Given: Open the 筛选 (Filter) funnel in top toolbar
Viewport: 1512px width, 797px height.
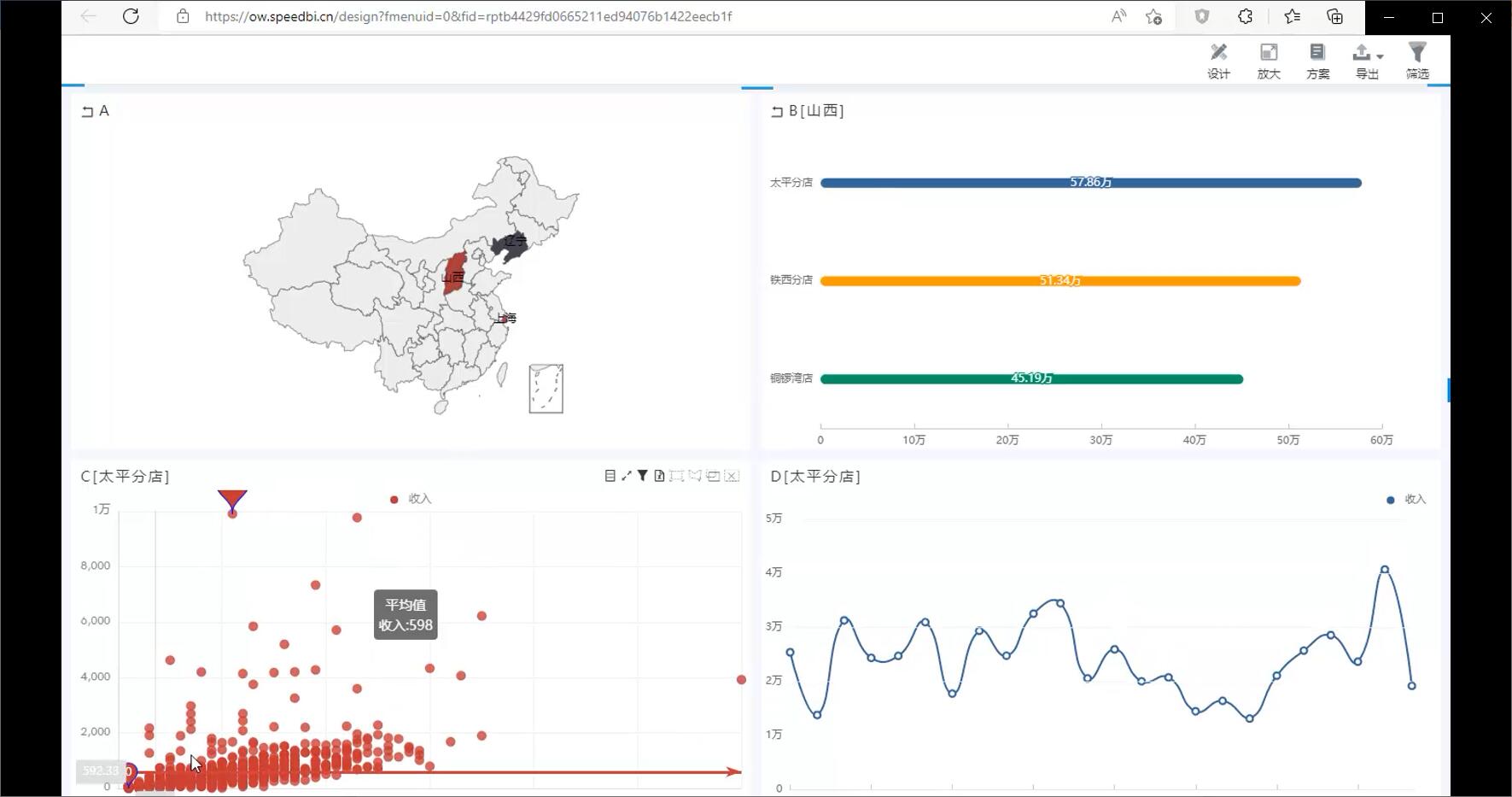Looking at the screenshot, I should [x=1417, y=61].
